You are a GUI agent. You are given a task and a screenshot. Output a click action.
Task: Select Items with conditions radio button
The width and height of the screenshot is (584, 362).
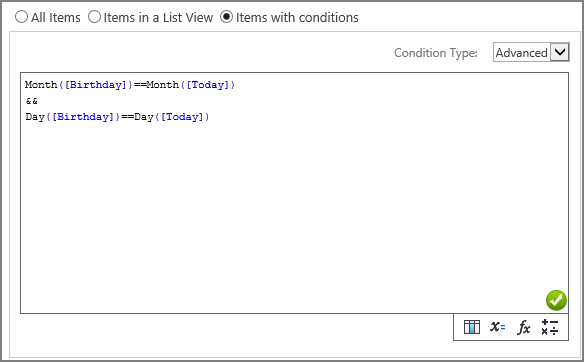click(226, 17)
